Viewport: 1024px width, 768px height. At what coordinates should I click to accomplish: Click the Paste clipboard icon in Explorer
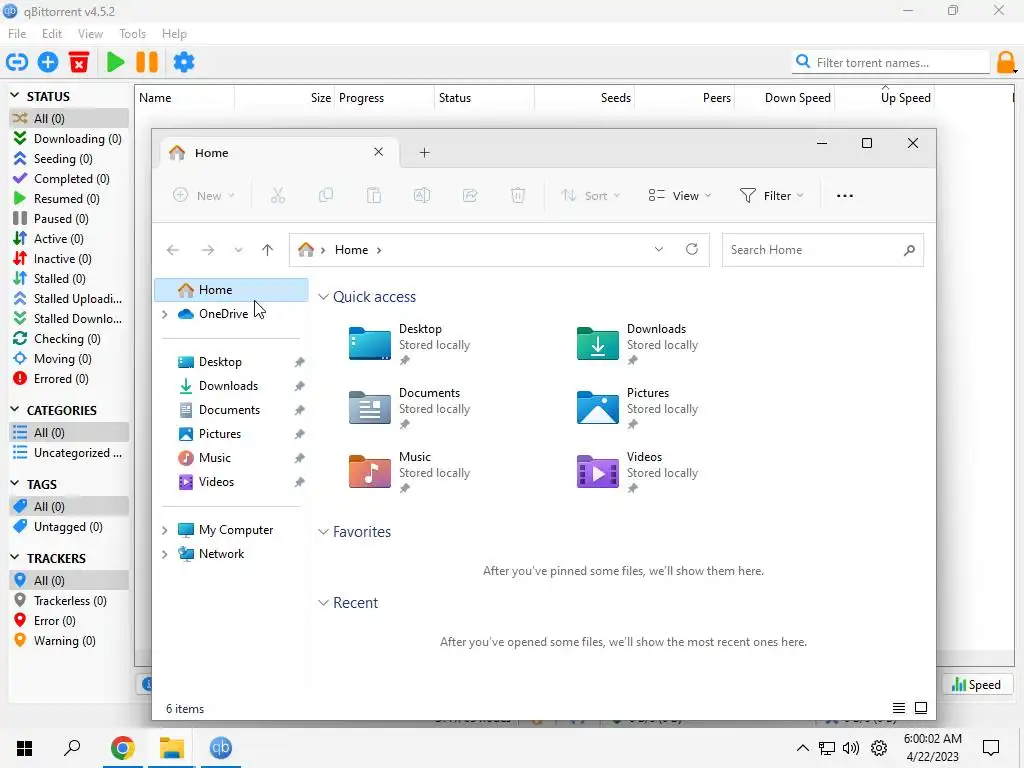pyautogui.click(x=374, y=196)
